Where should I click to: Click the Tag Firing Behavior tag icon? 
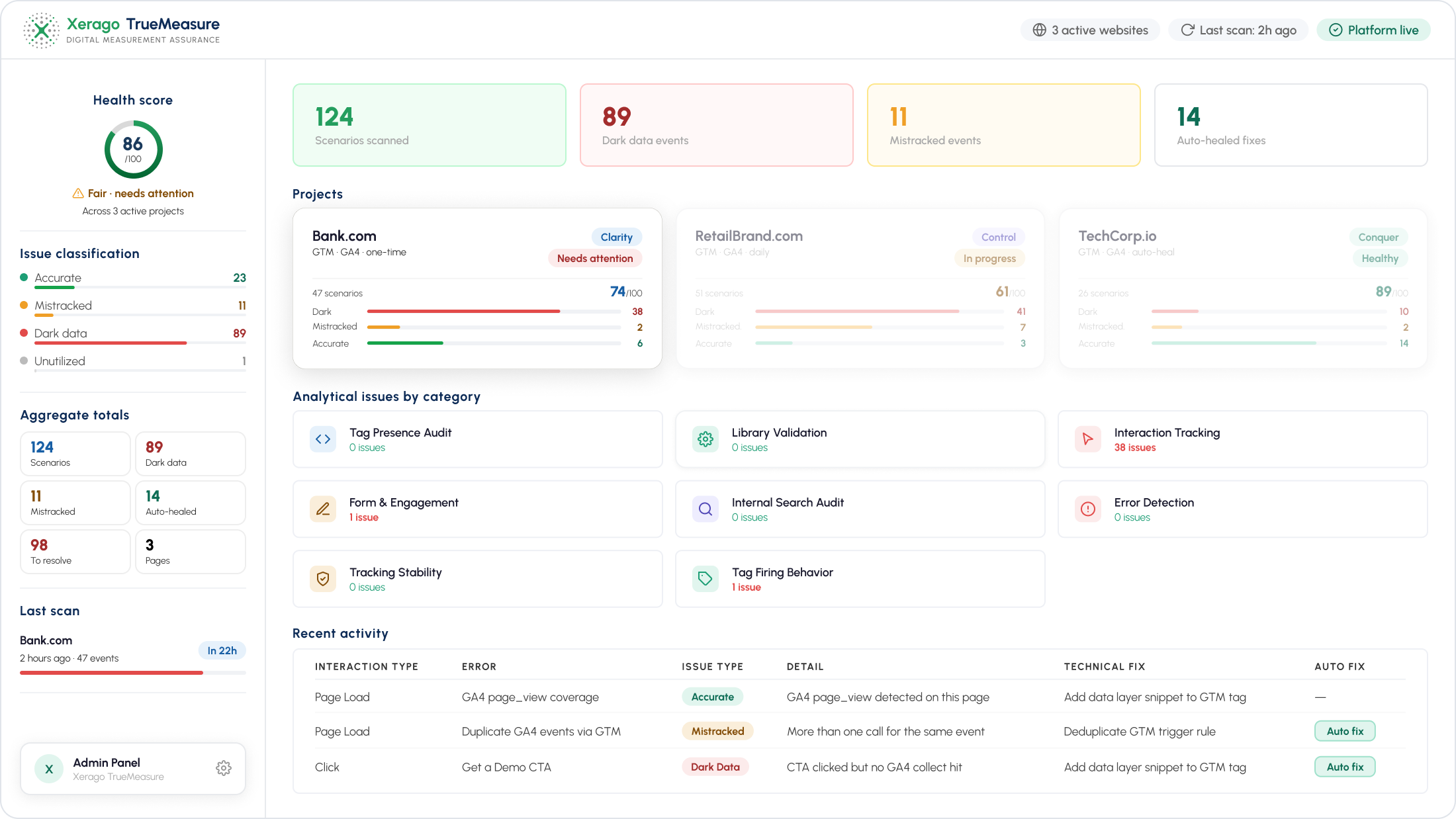tap(705, 579)
